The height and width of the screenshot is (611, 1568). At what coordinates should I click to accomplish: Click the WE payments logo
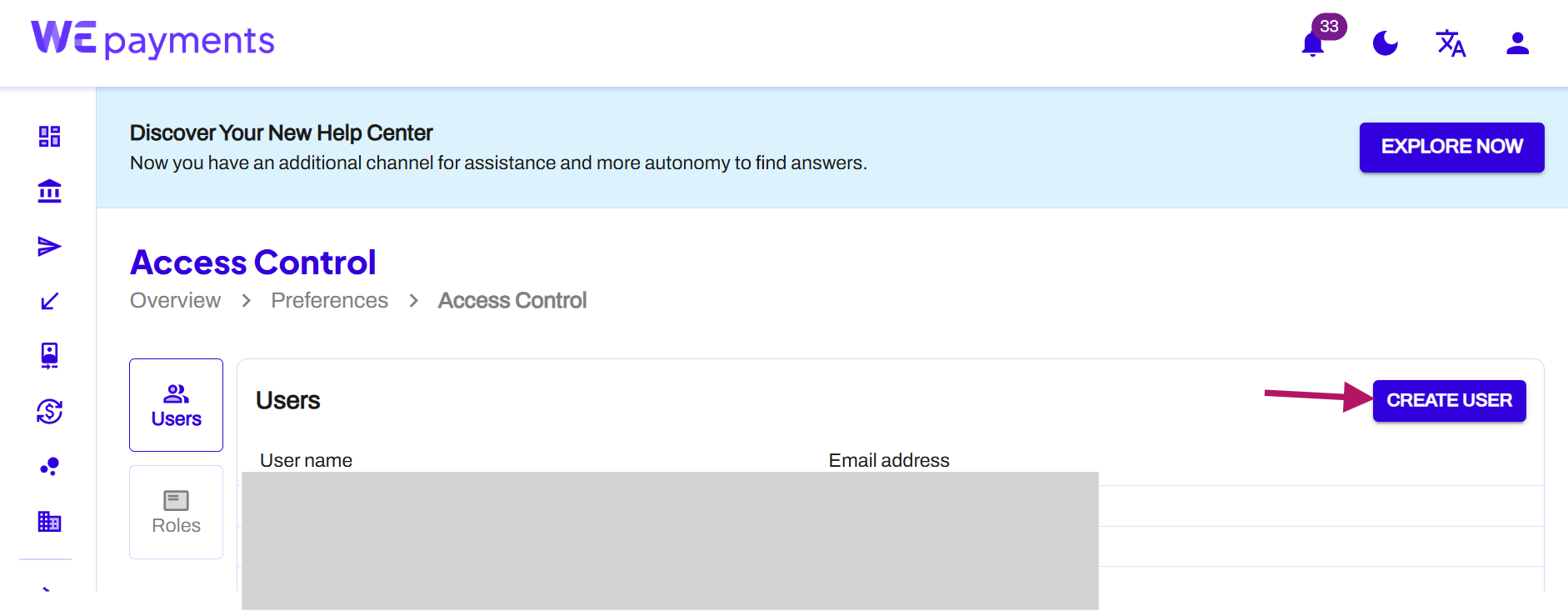click(x=152, y=40)
